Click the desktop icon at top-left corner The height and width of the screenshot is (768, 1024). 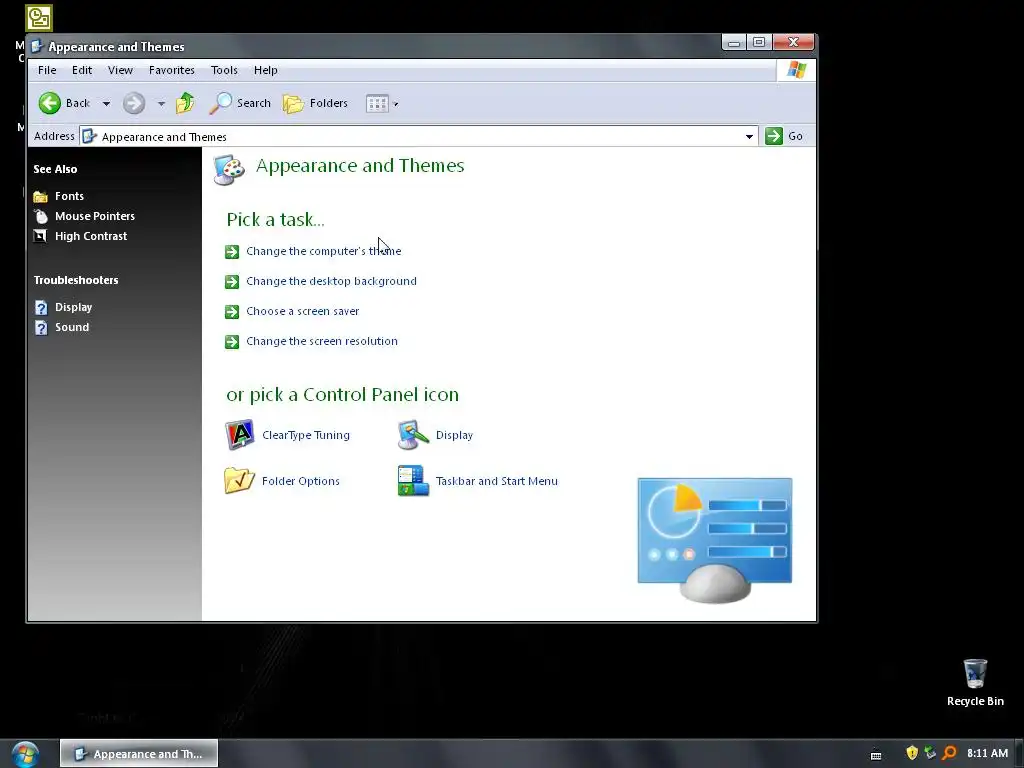39,18
